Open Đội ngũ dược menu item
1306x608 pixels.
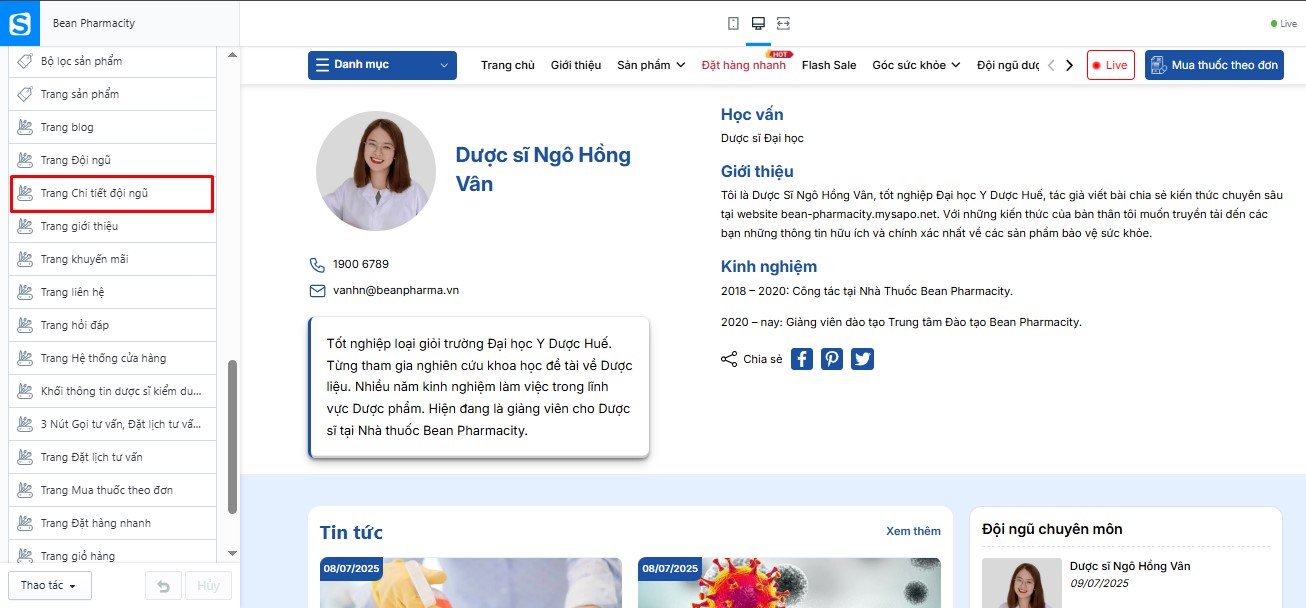(x=1008, y=65)
